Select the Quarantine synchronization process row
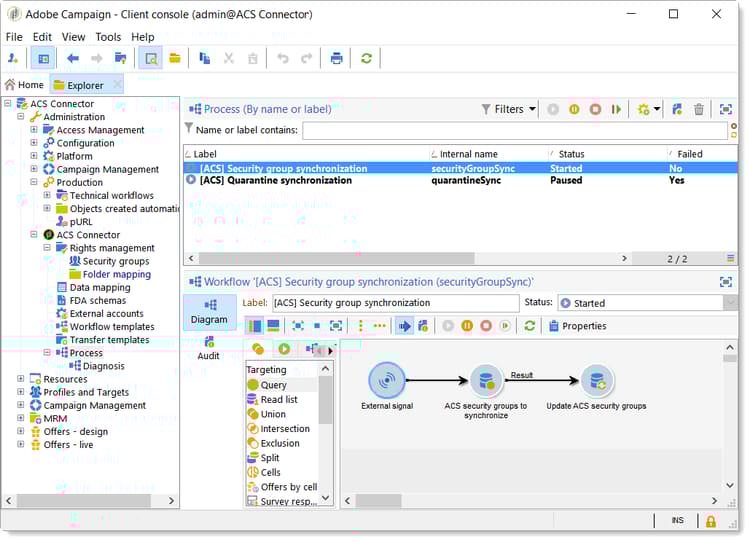 coord(460,180)
